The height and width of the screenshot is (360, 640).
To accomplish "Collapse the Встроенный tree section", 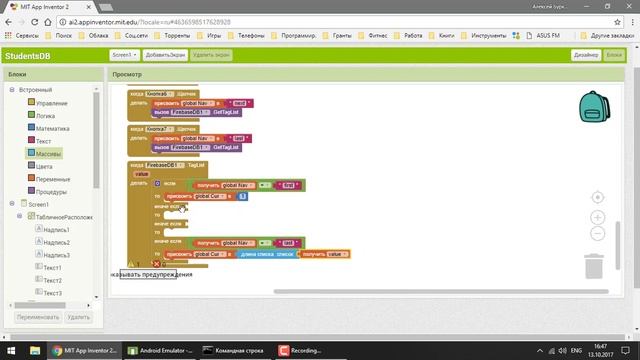I will click(x=12, y=89).
